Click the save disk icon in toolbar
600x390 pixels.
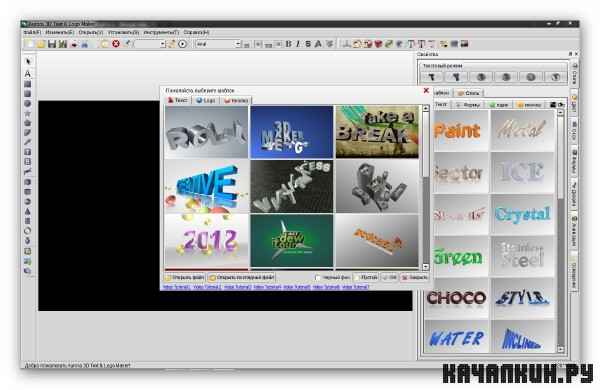point(52,44)
